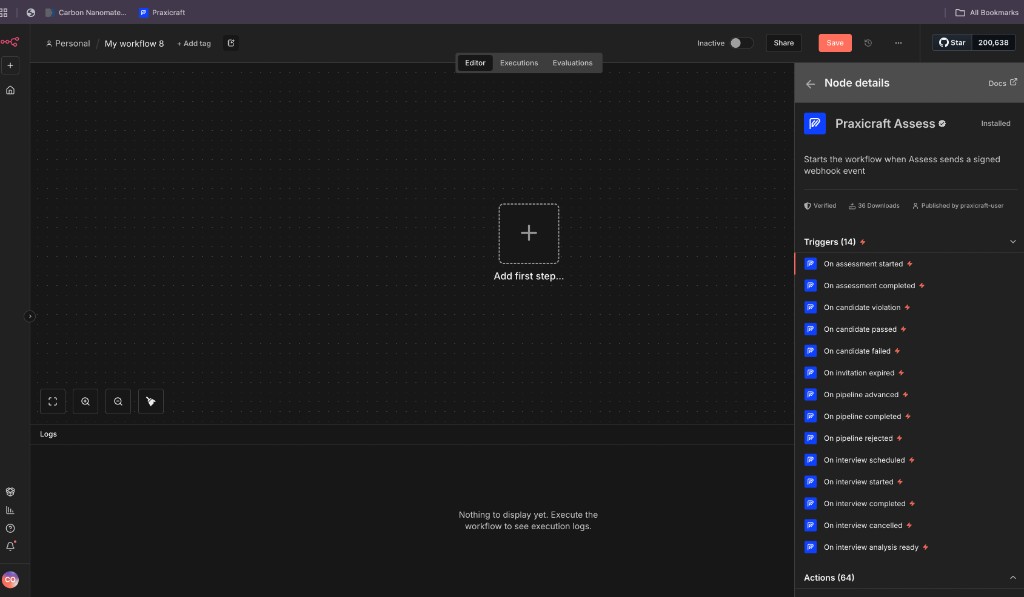
Task: Expand the Actions (64) section chevron
Action: pos(1012,577)
